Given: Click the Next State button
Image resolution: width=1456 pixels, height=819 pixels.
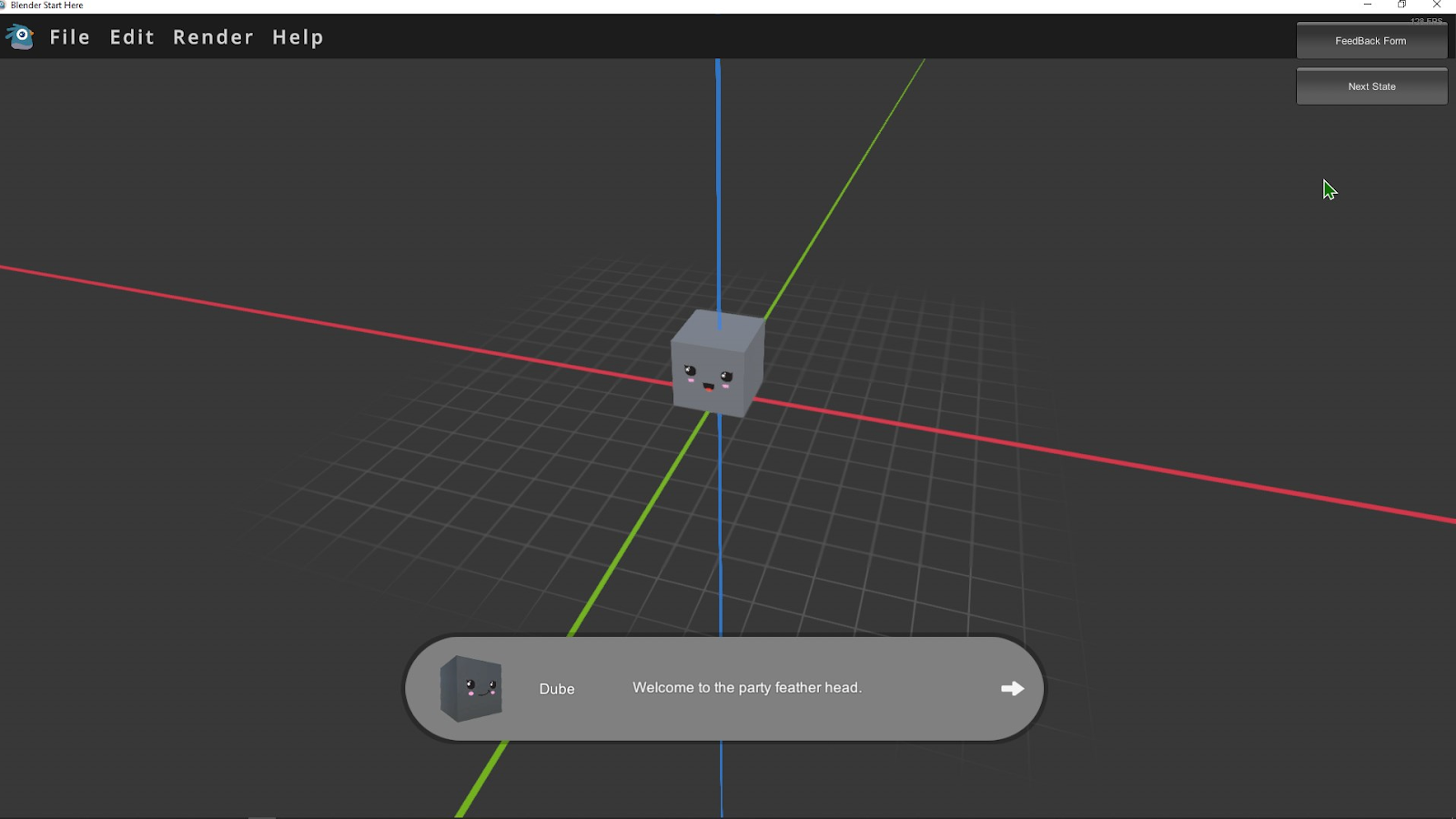Looking at the screenshot, I should pos(1371,86).
